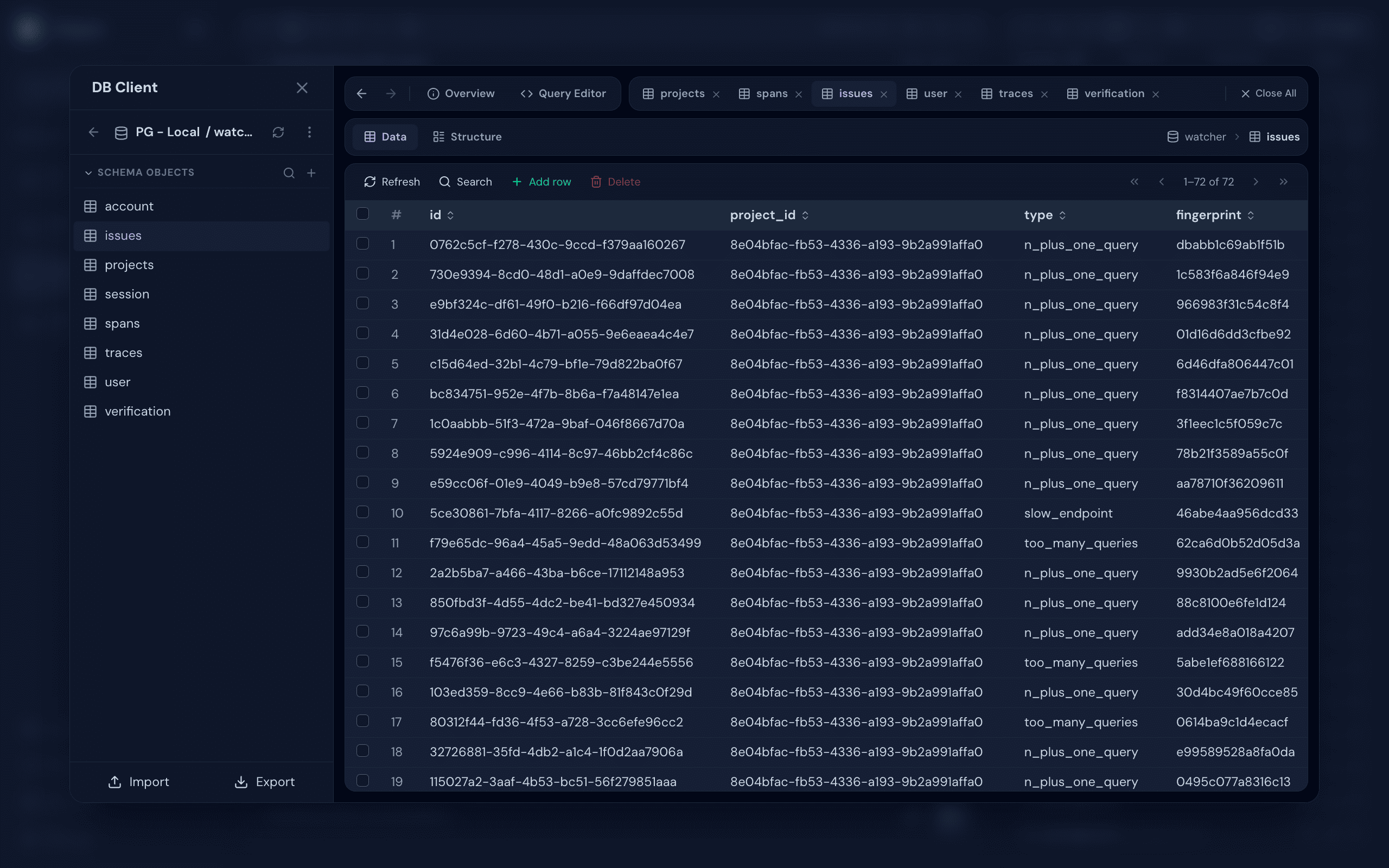Viewport: 1389px width, 868px height.
Task: Select traces table in sidebar
Action: click(201, 353)
